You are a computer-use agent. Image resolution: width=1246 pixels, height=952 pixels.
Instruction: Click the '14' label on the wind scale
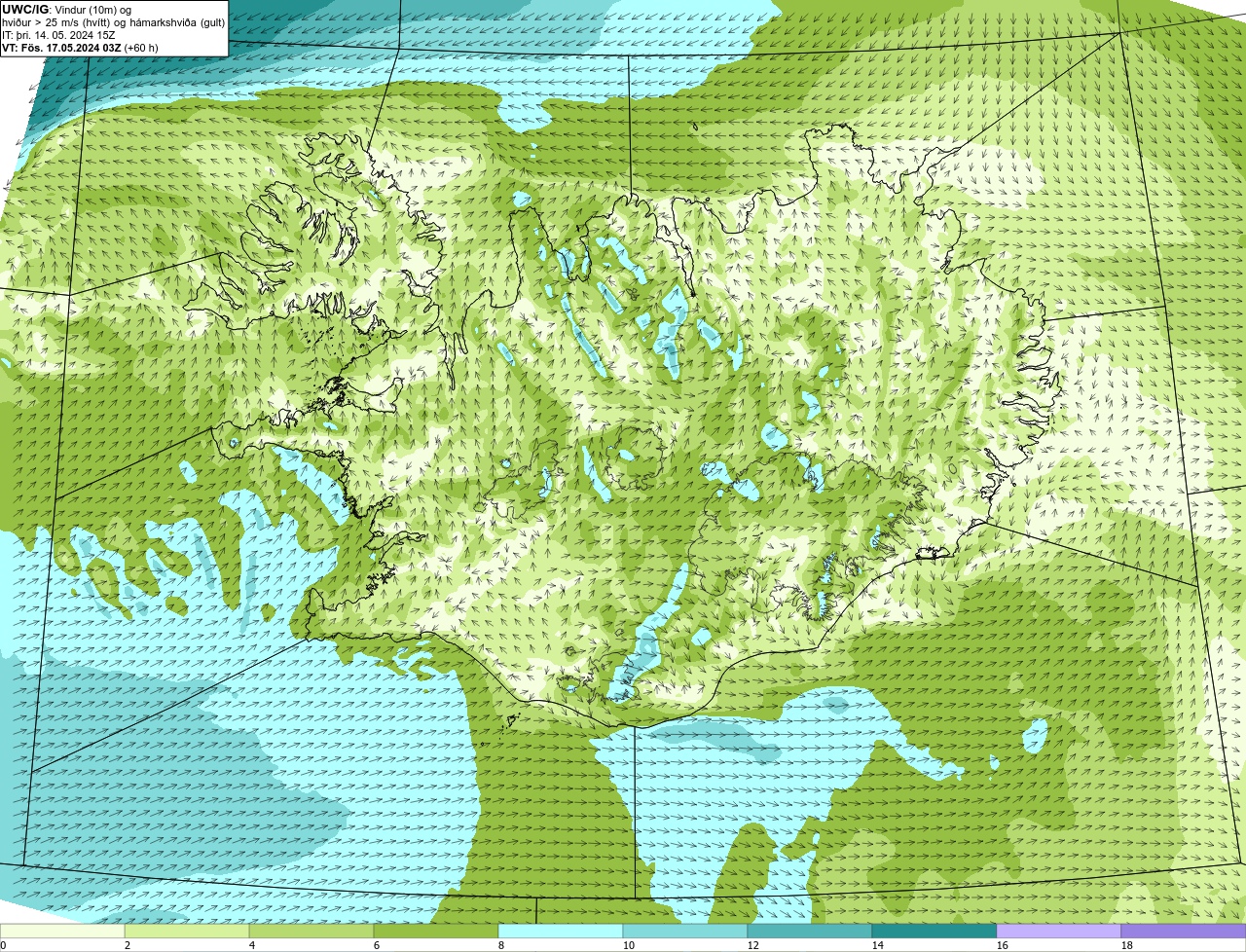[877, 945]
